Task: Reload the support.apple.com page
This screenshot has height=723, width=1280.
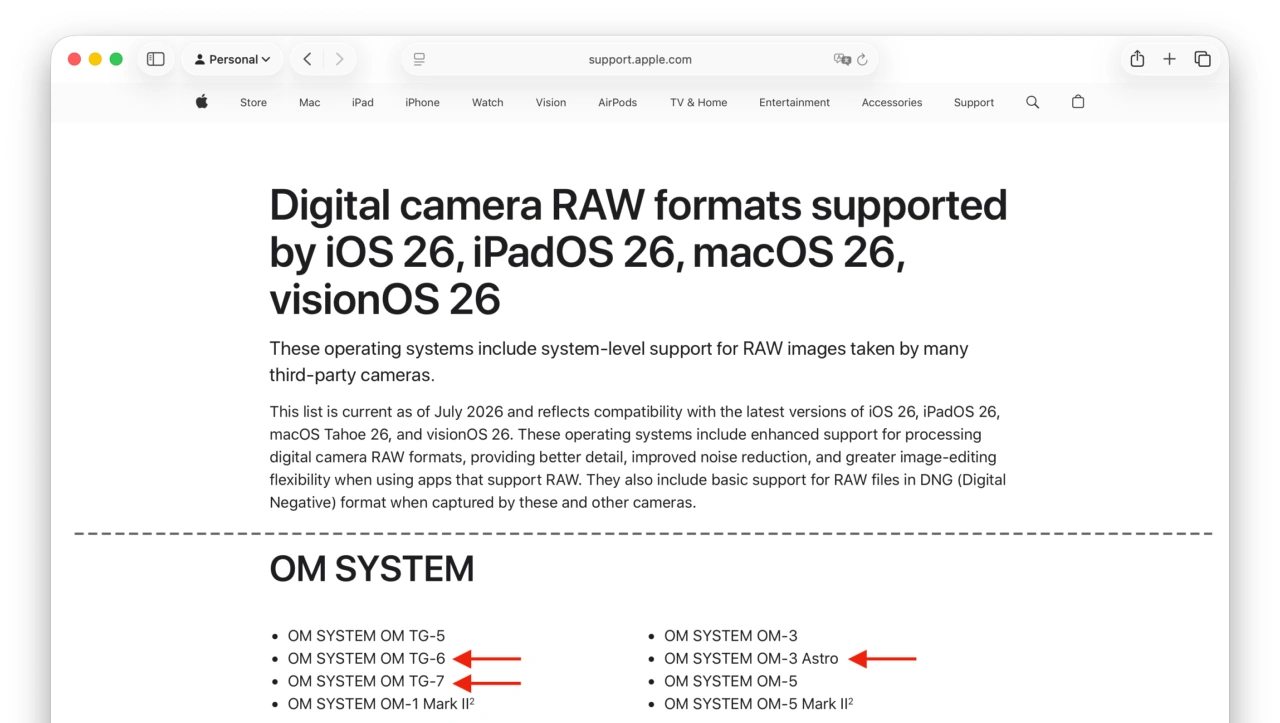Action: tap(862, 59)
